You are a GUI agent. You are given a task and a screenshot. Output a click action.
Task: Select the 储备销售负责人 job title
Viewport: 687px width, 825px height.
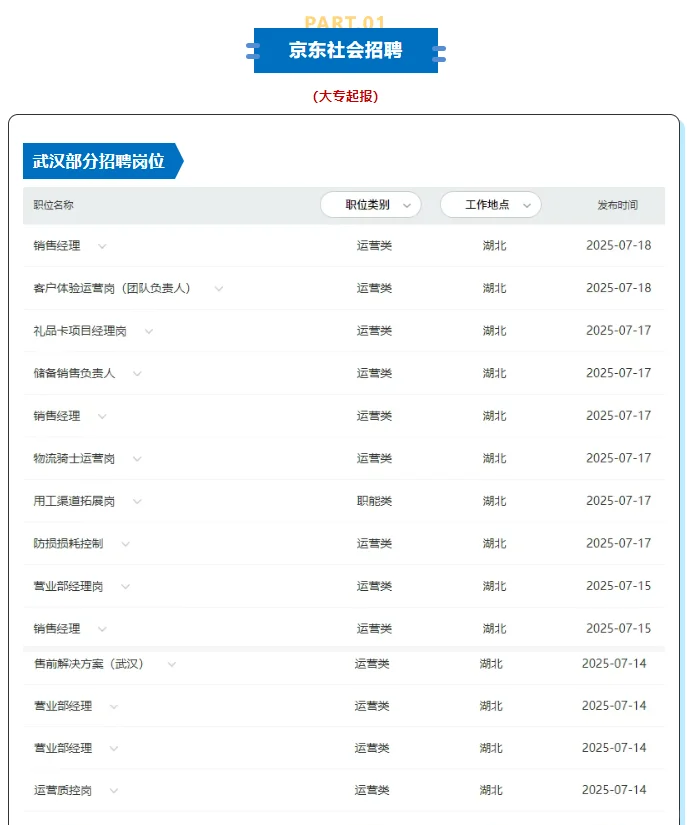[74, 373]
